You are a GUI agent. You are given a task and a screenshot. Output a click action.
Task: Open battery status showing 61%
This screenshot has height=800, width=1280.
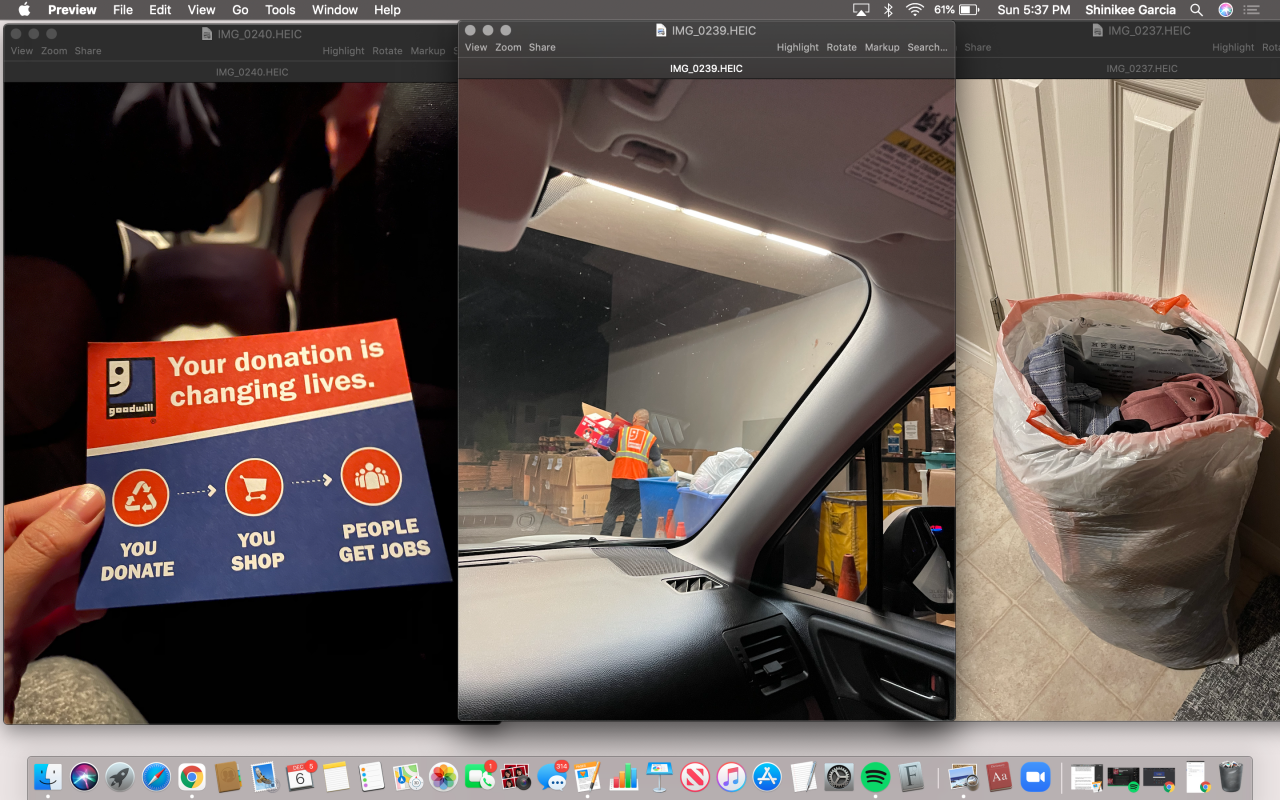coord(956,10)
